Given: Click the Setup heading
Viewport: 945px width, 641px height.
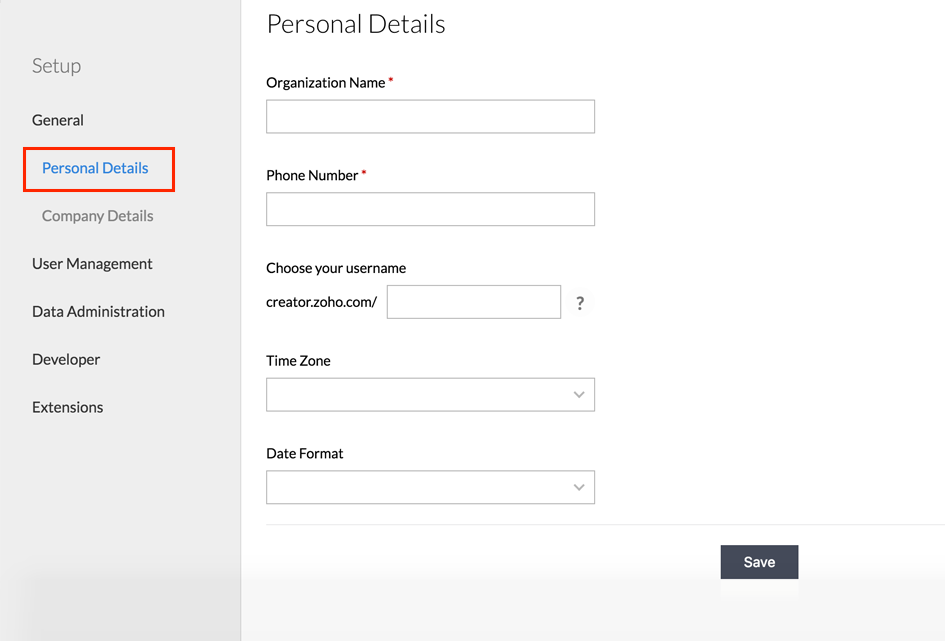Looking at the screenshot, I should (x=56, y=66).
